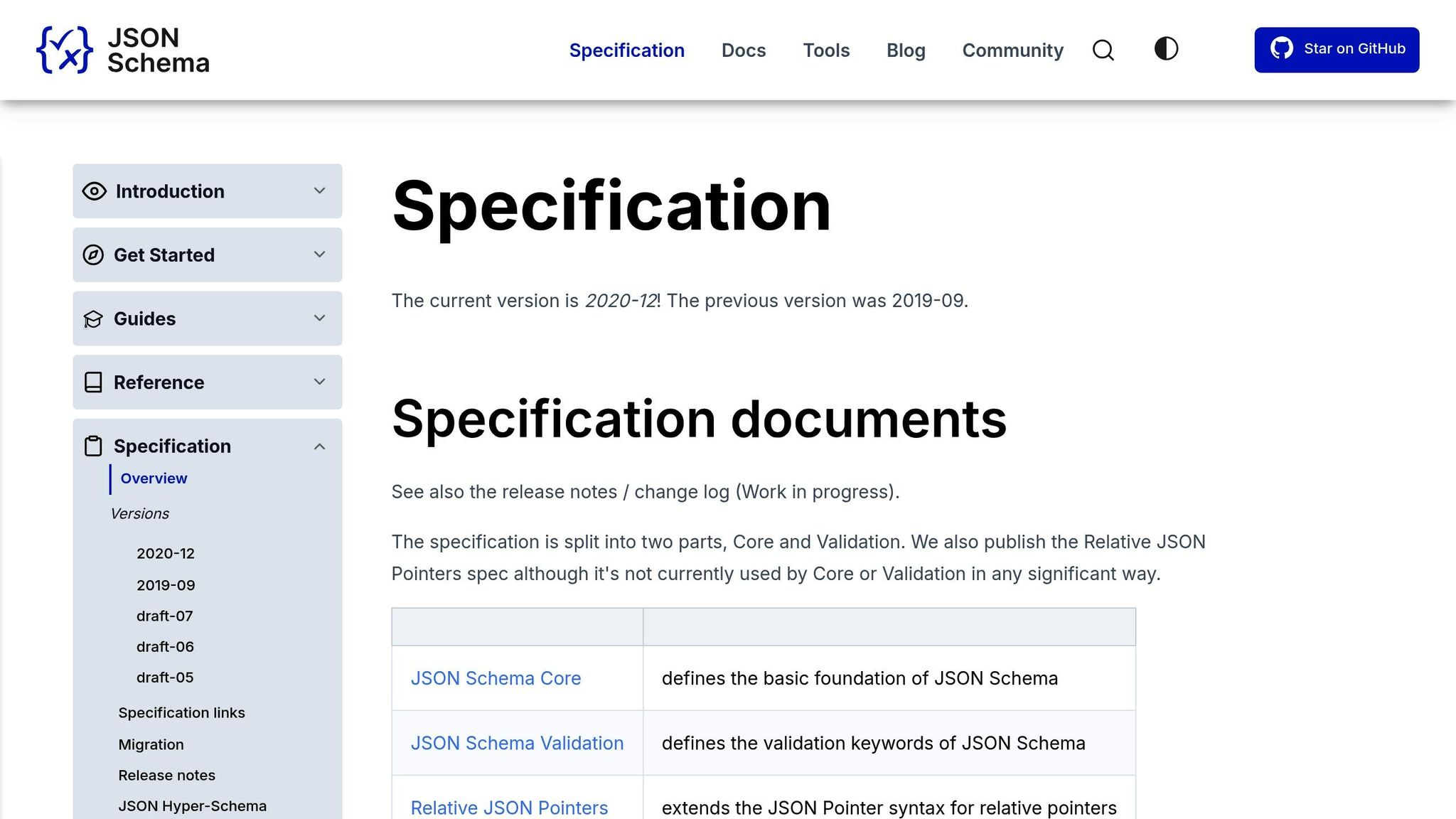Image resolution: width=1456 pixels, height=819 pixels.
Task: Select draft-06 in sidebar
Action: tap(165, 646)
